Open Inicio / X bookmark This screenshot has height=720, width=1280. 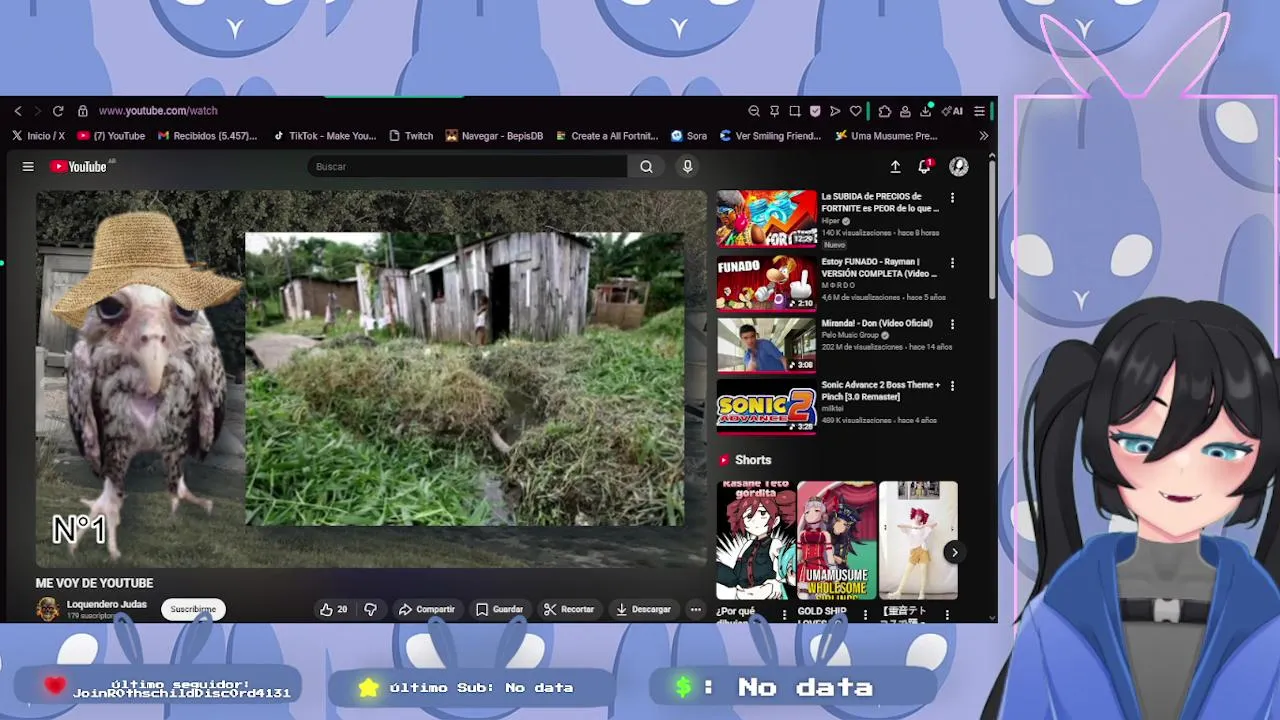39,136
